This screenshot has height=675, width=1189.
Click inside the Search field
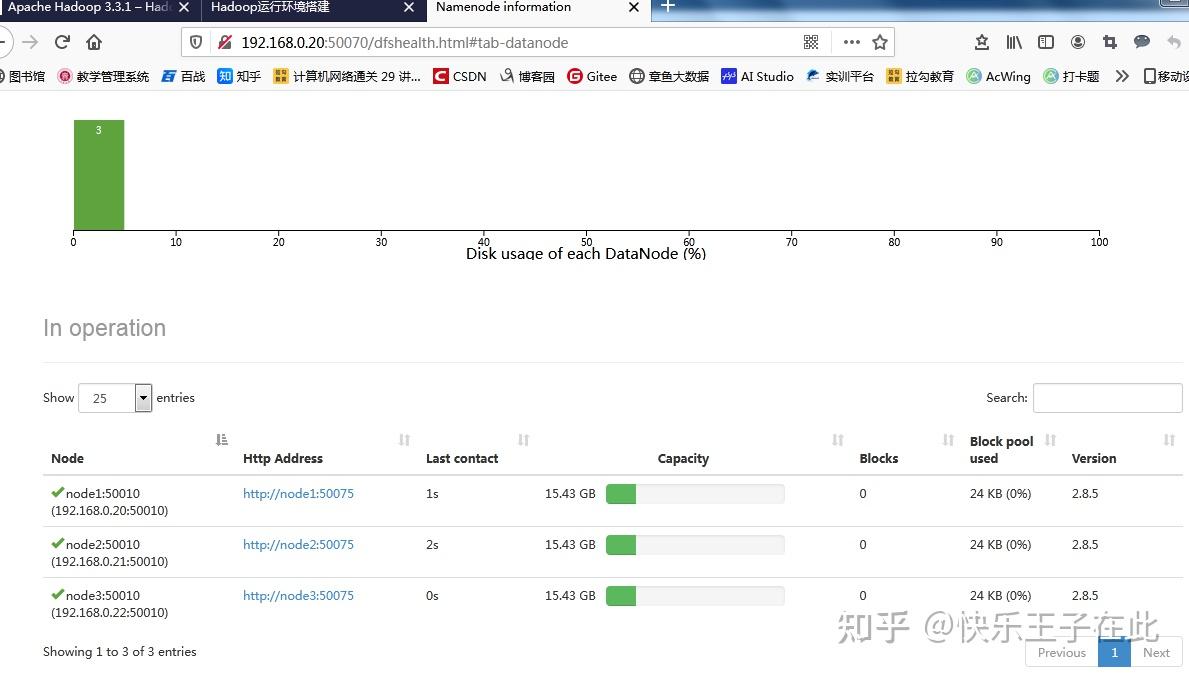point(1107,397)
